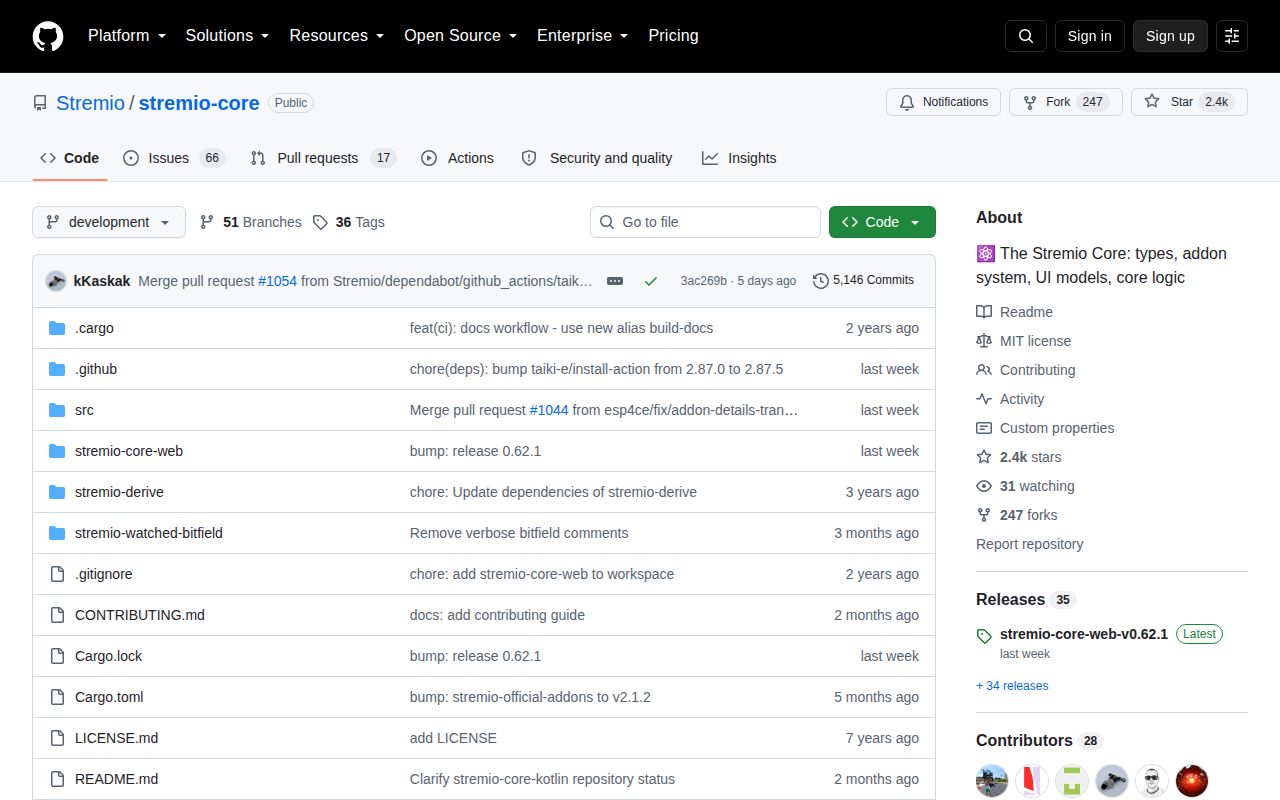Click the star icon in Star button
The image size is (1280, 800).
point(1152,102)
